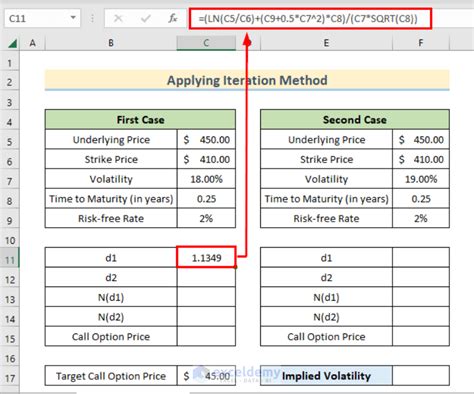The image size is (474, 394).
Task: Select the d1 result cell 1.1349
Action: [206, 257]
